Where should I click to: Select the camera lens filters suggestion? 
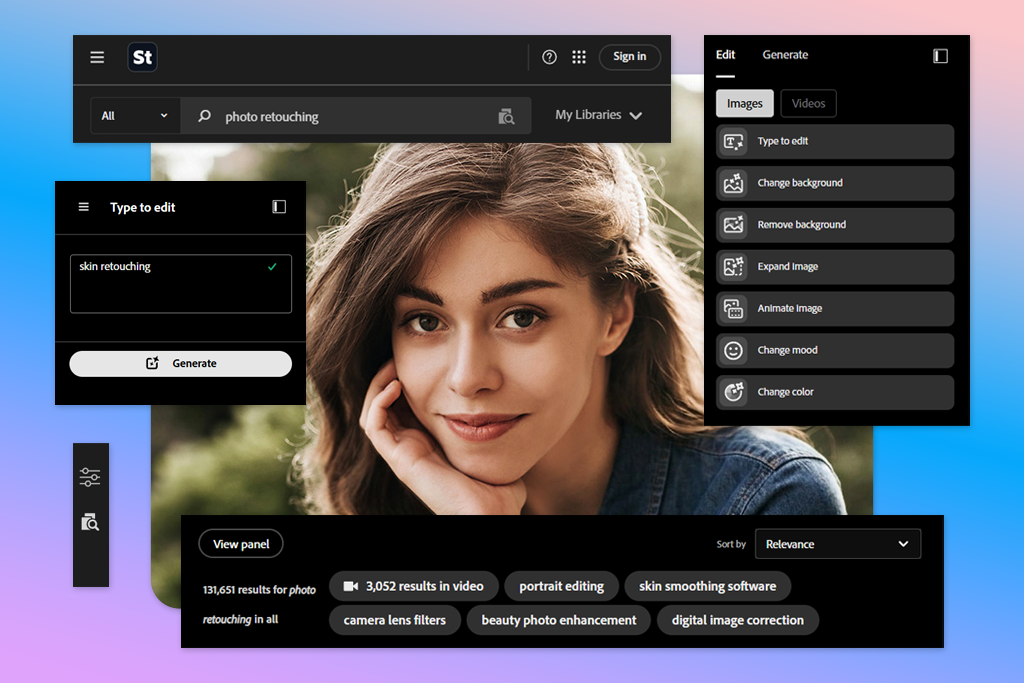(x=395, y=620)
